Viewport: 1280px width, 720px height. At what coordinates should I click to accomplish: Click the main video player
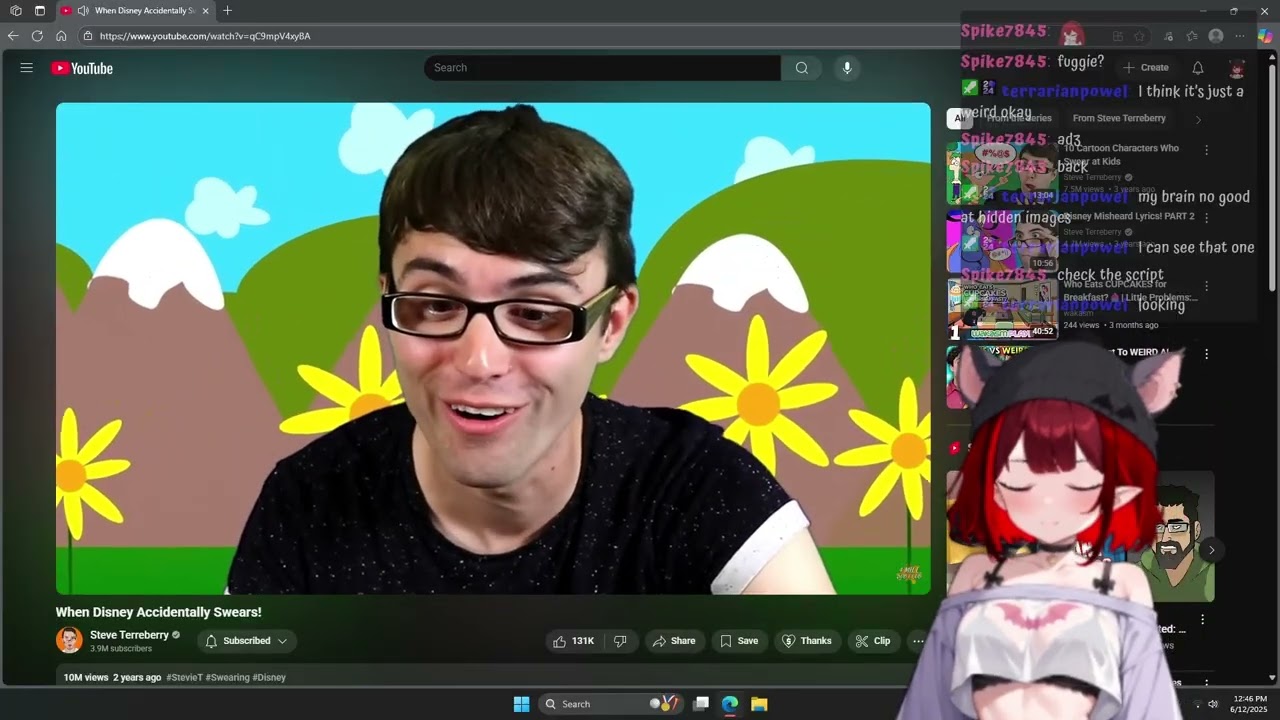493,348
